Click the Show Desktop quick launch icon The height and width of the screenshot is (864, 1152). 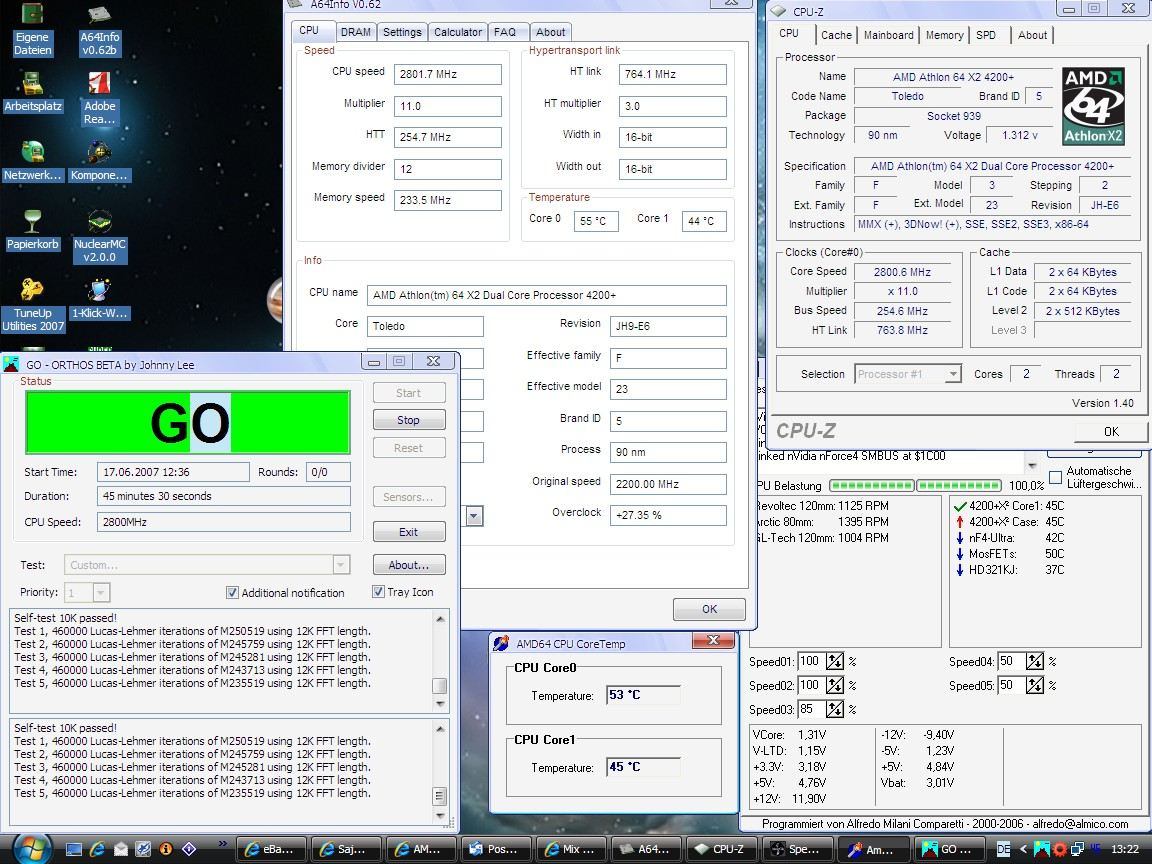pos(73,849)
